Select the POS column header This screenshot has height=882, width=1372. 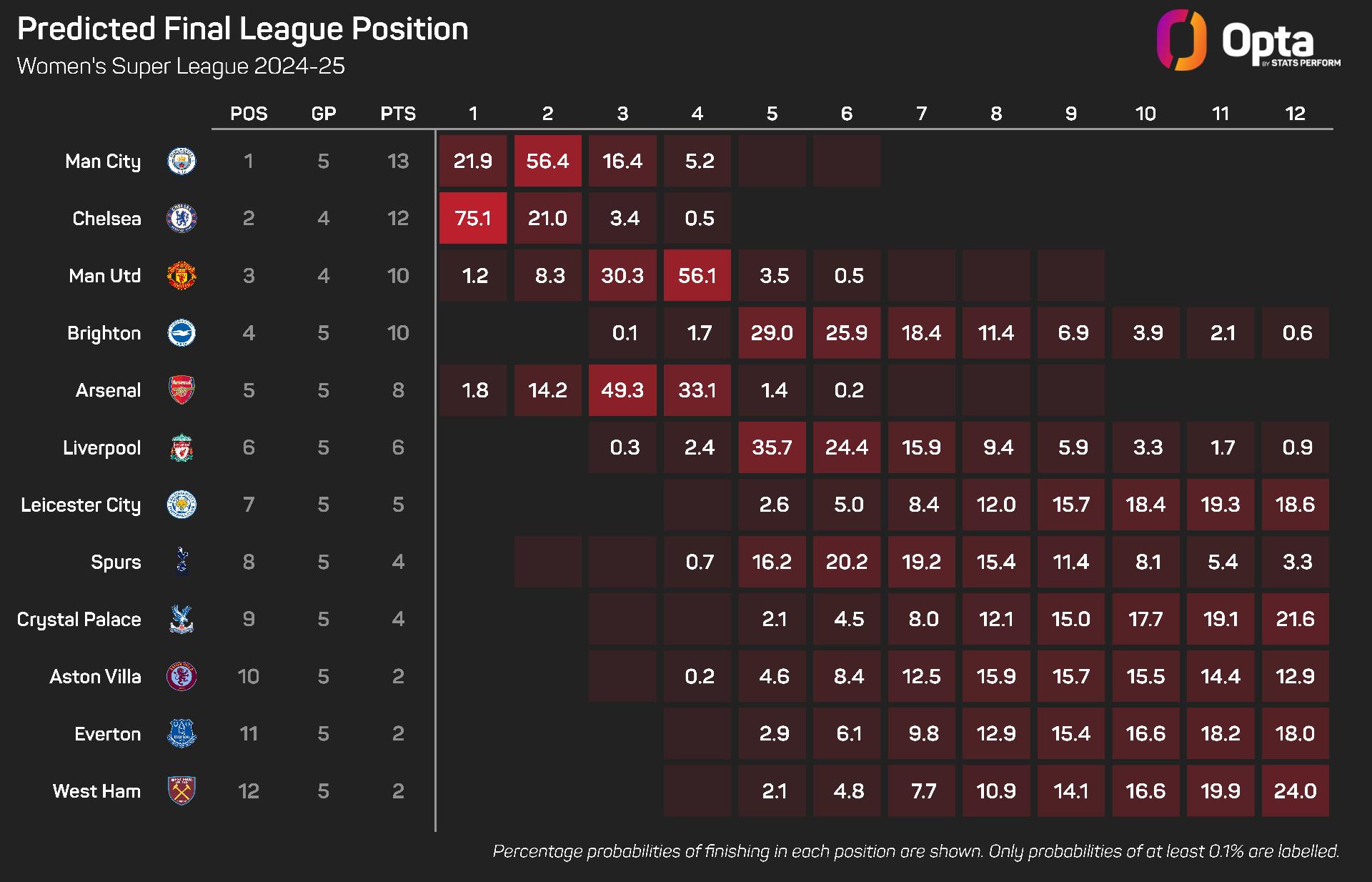pyautogui.click(x=249, y=114)
